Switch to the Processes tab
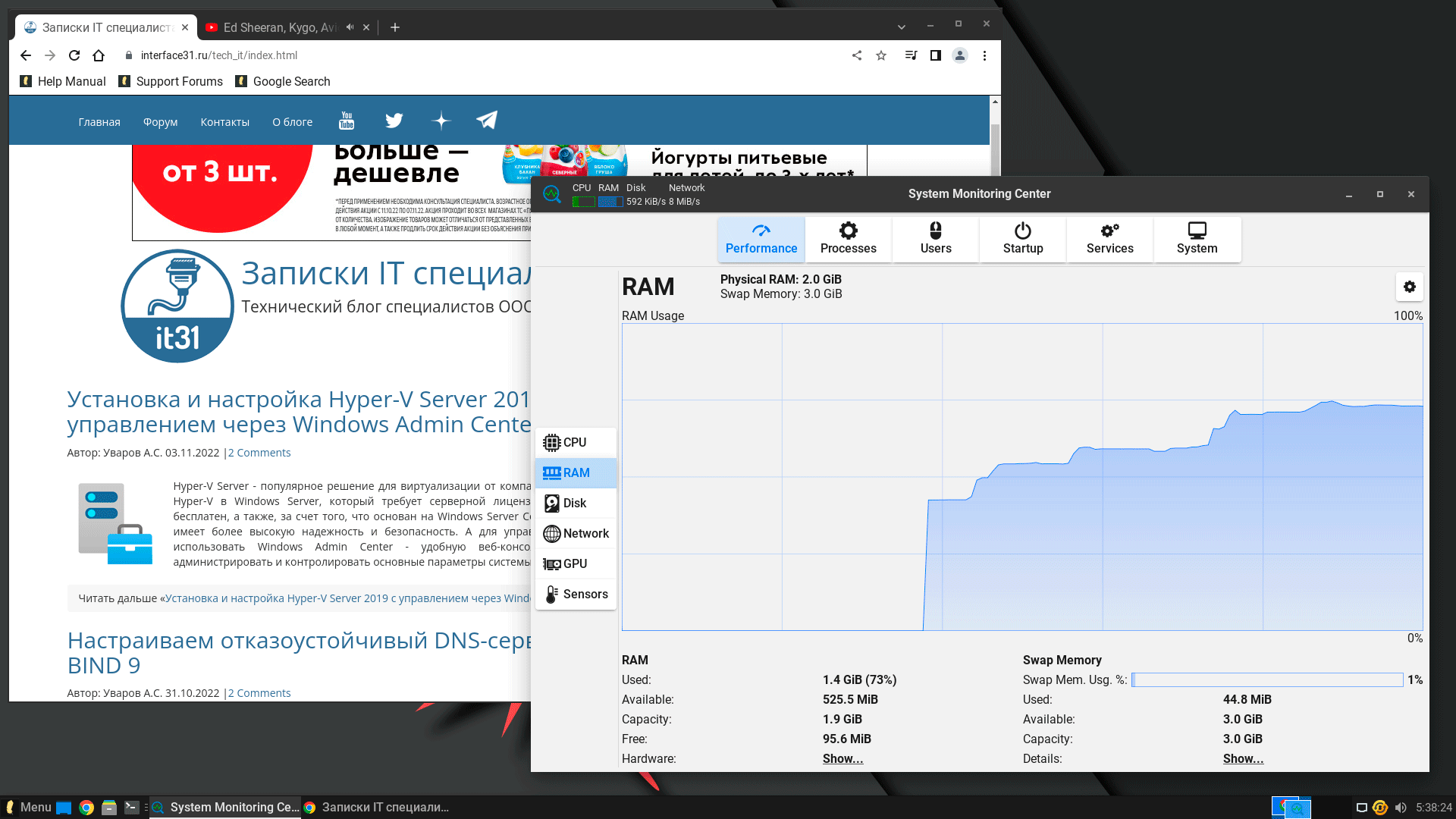This screenshot has width=1456, height=819. (x=848, y=239)
